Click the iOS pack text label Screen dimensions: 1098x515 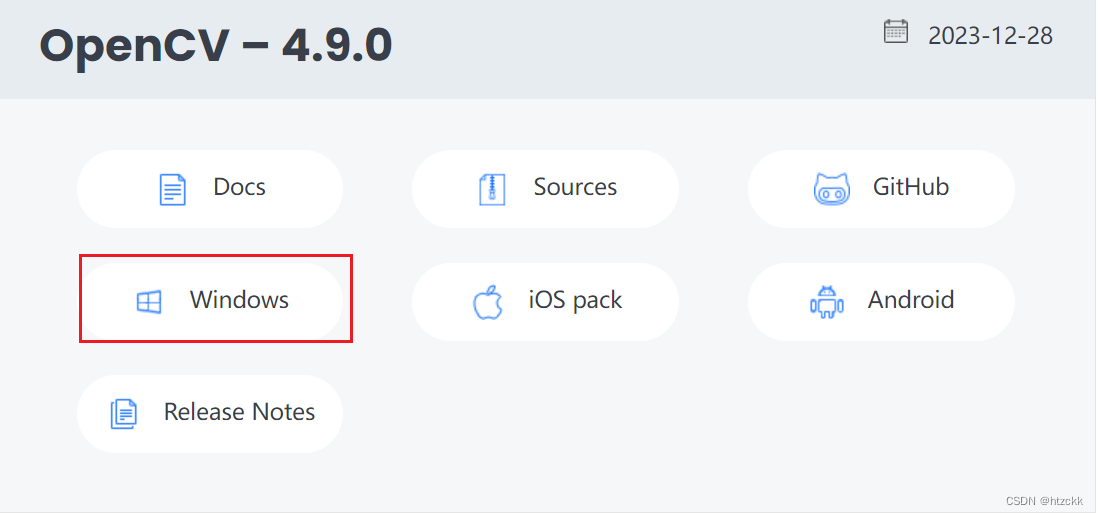576,301
